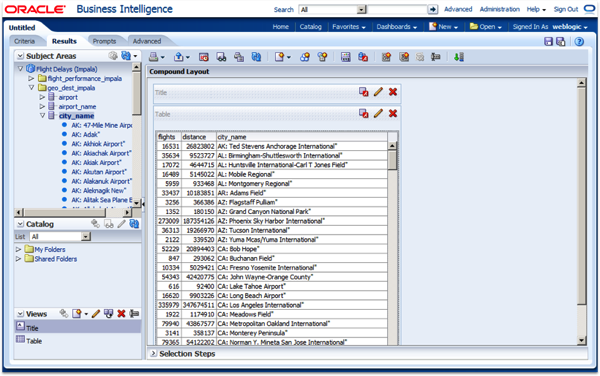Remove the Title view with red X

pyautogui.click(x=393, y=92)
